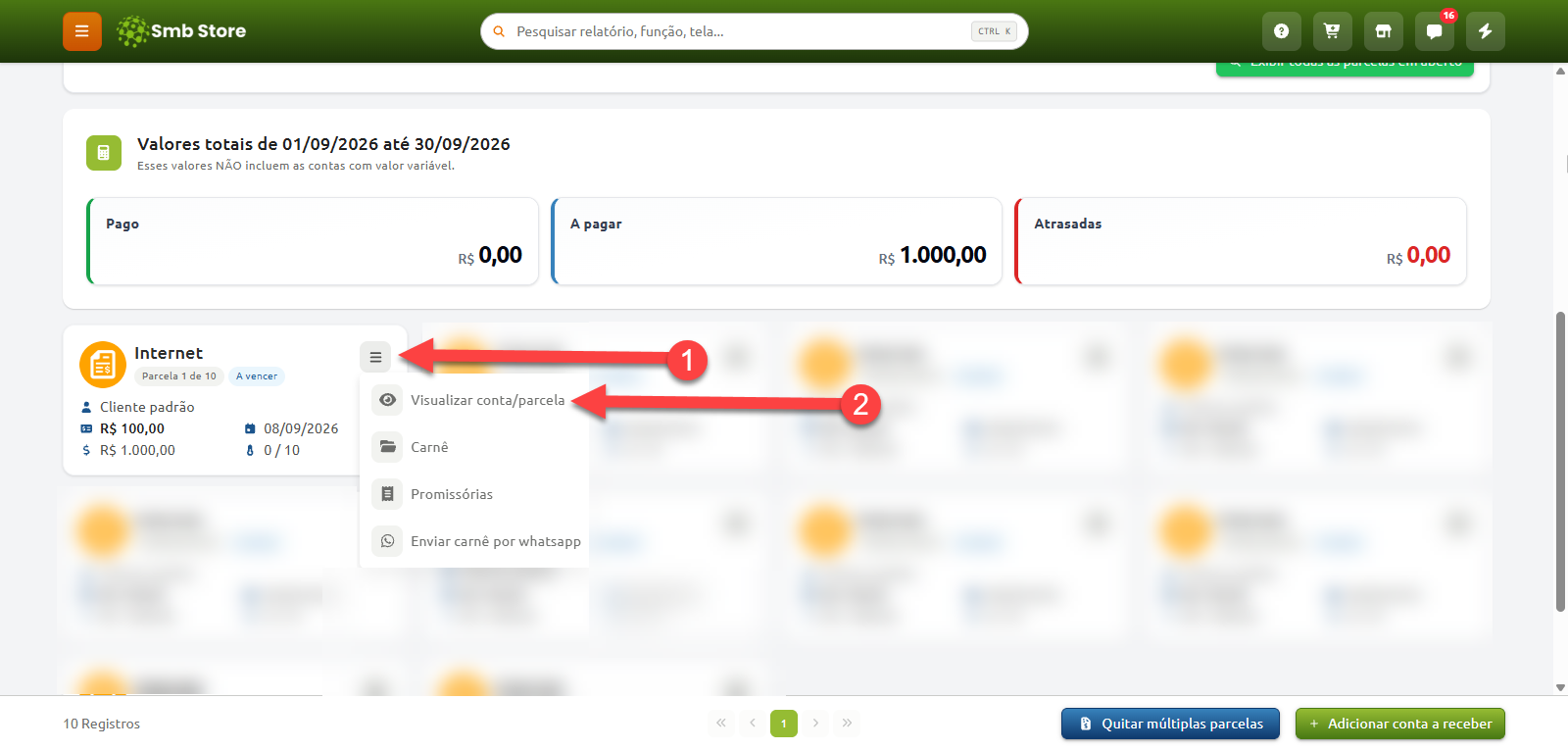Click the A pagar totals card
The width and height of the screenshot is (1568, 750).
(776, 241)
